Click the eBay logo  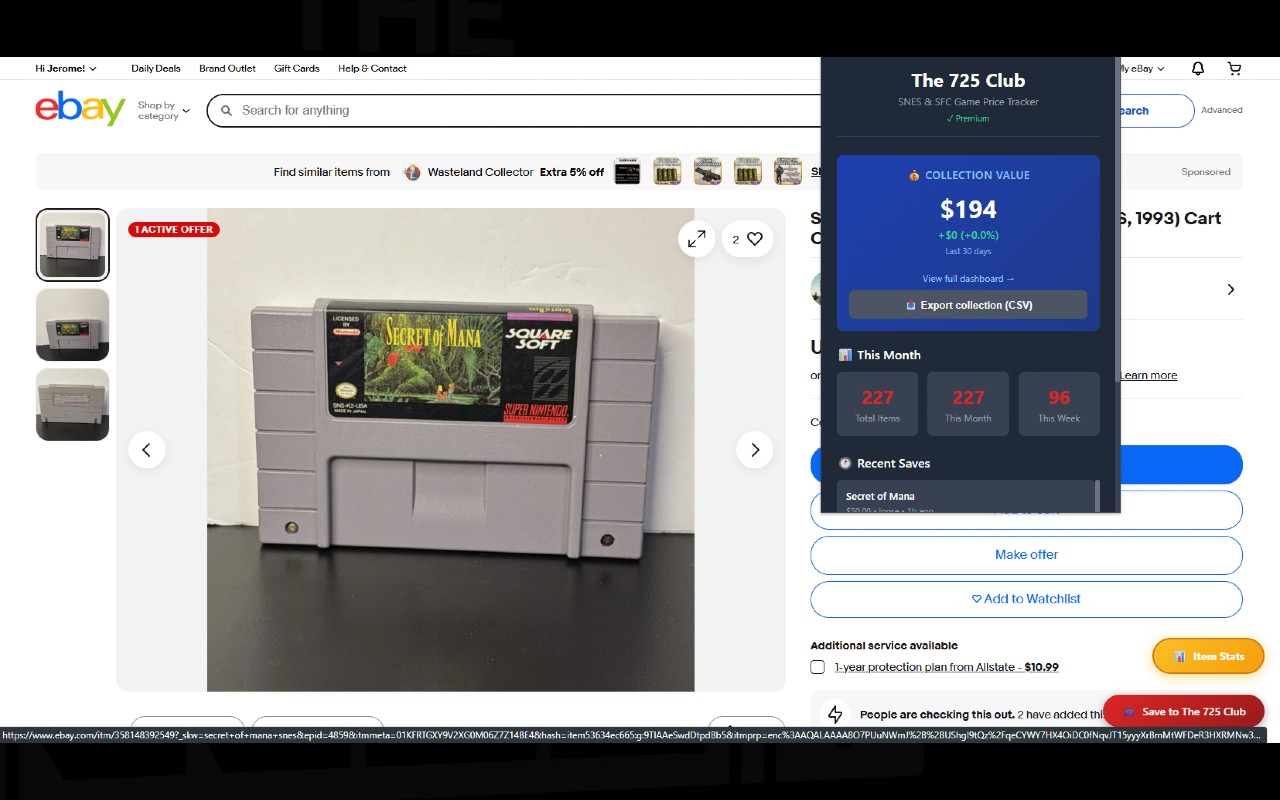[80, 109]
